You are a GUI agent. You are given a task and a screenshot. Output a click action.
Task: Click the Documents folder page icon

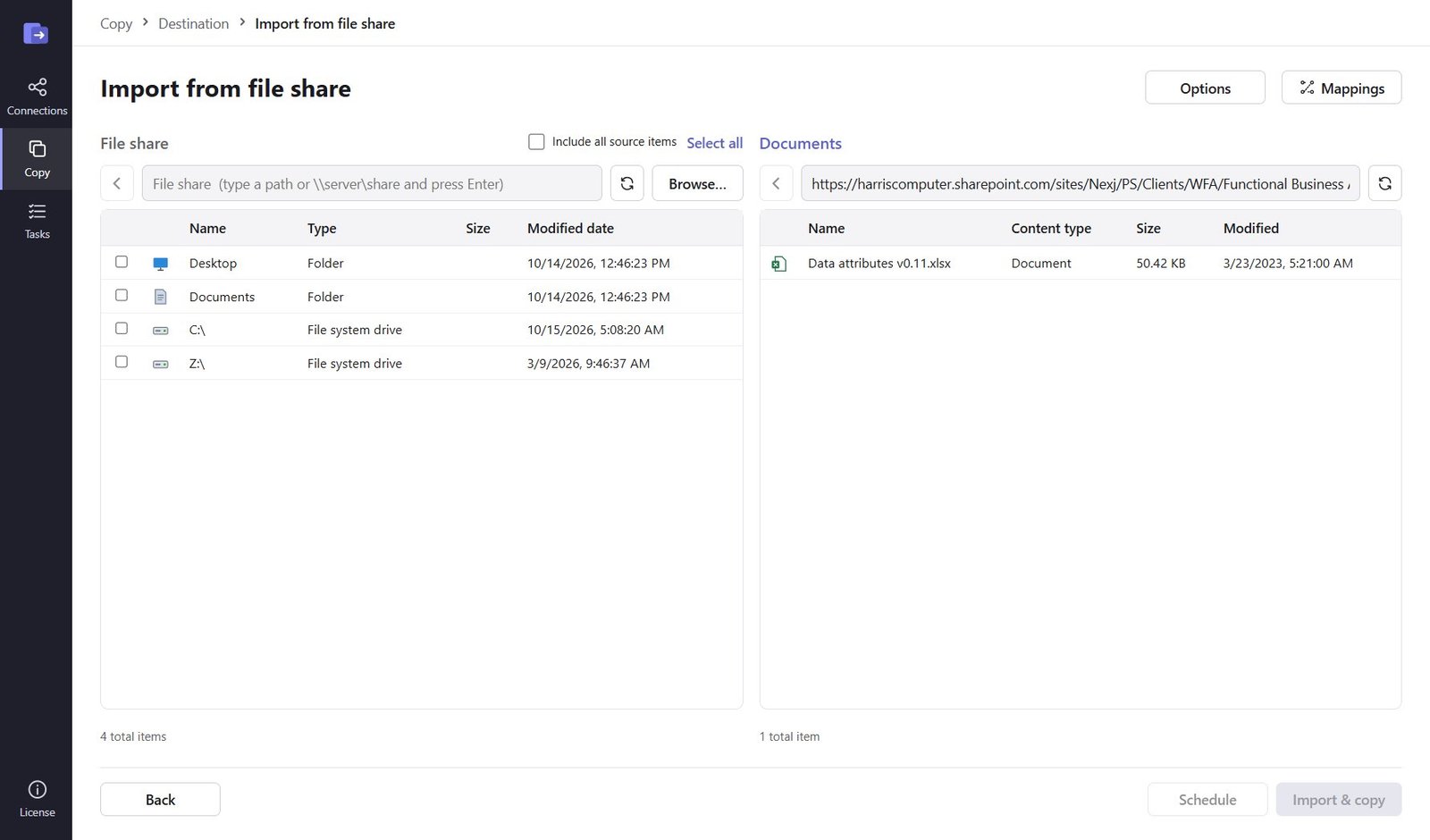click(x=161, y=297)
